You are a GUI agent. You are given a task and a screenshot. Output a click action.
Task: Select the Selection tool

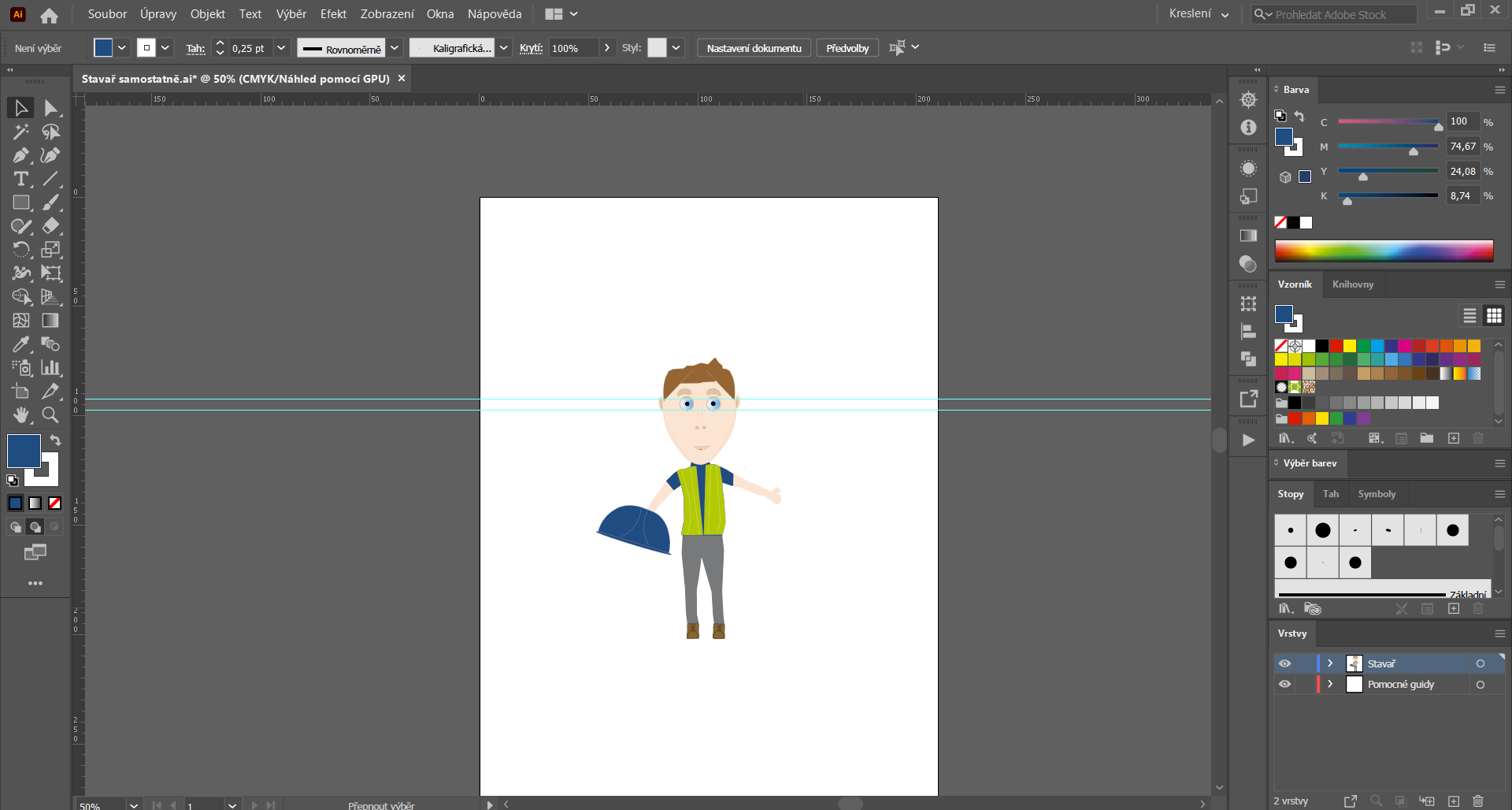click(x=20, y=107)
